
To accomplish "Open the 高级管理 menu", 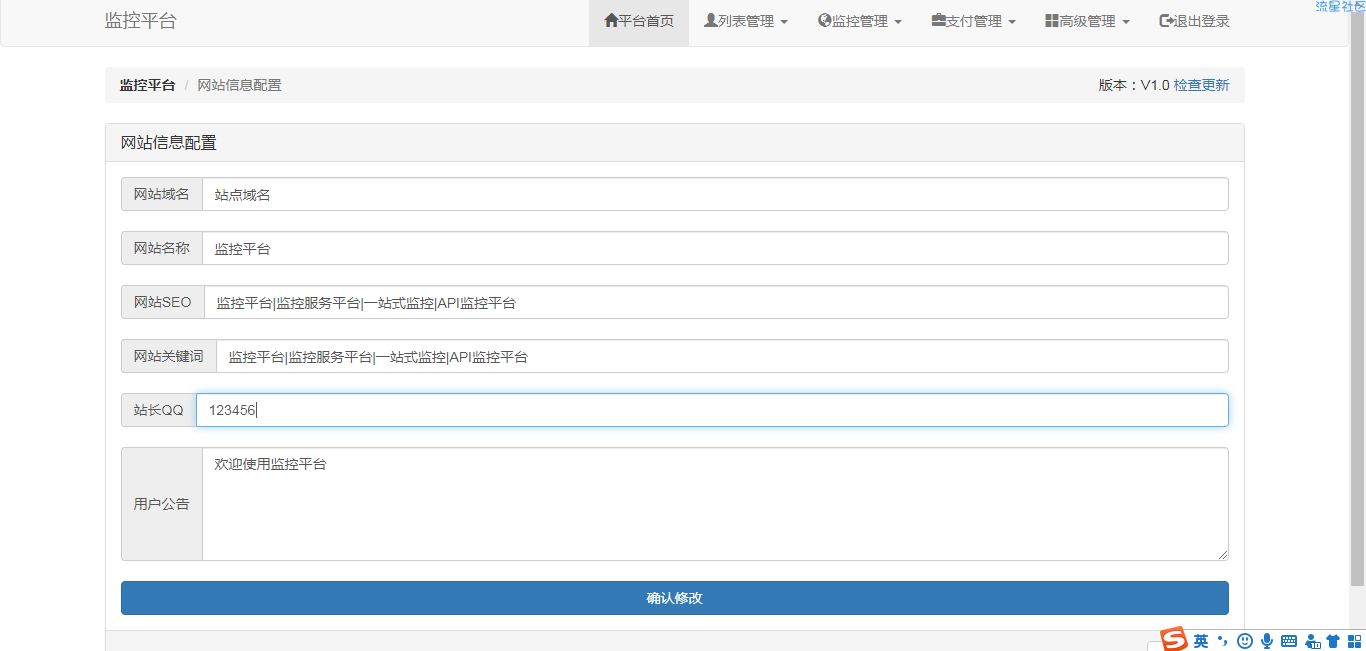I will pos(1087,21).
